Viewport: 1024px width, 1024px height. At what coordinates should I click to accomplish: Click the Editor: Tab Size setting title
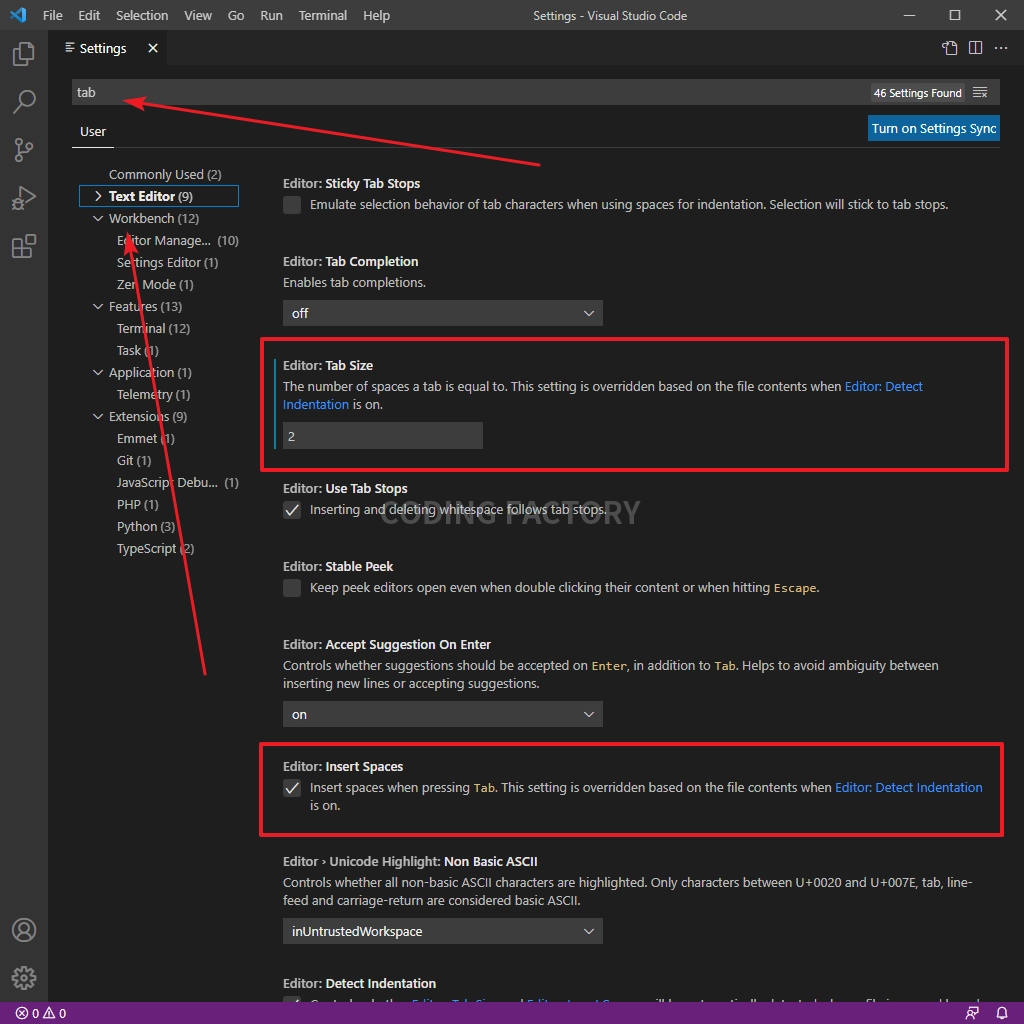click(x=328, y=366)
